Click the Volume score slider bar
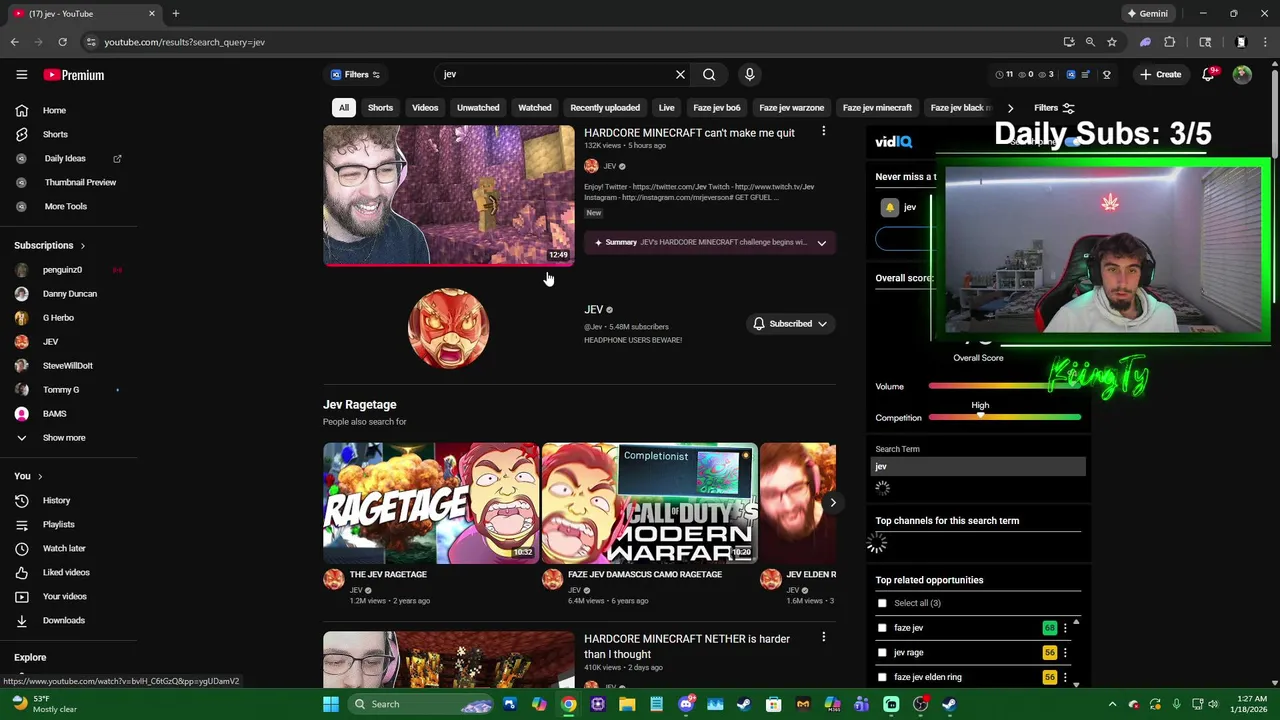The image size is (1280, 720). [x=1005, y=386]
